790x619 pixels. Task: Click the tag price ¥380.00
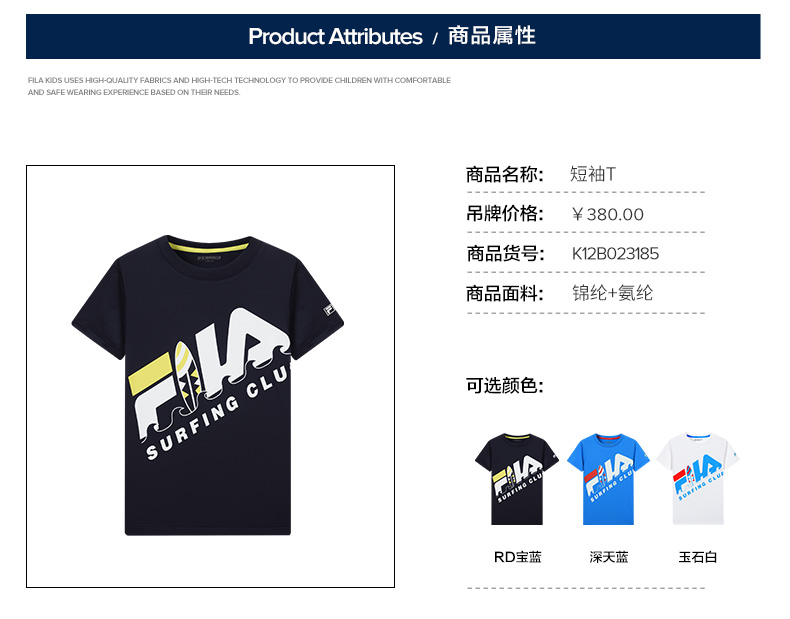click(608, 214)
